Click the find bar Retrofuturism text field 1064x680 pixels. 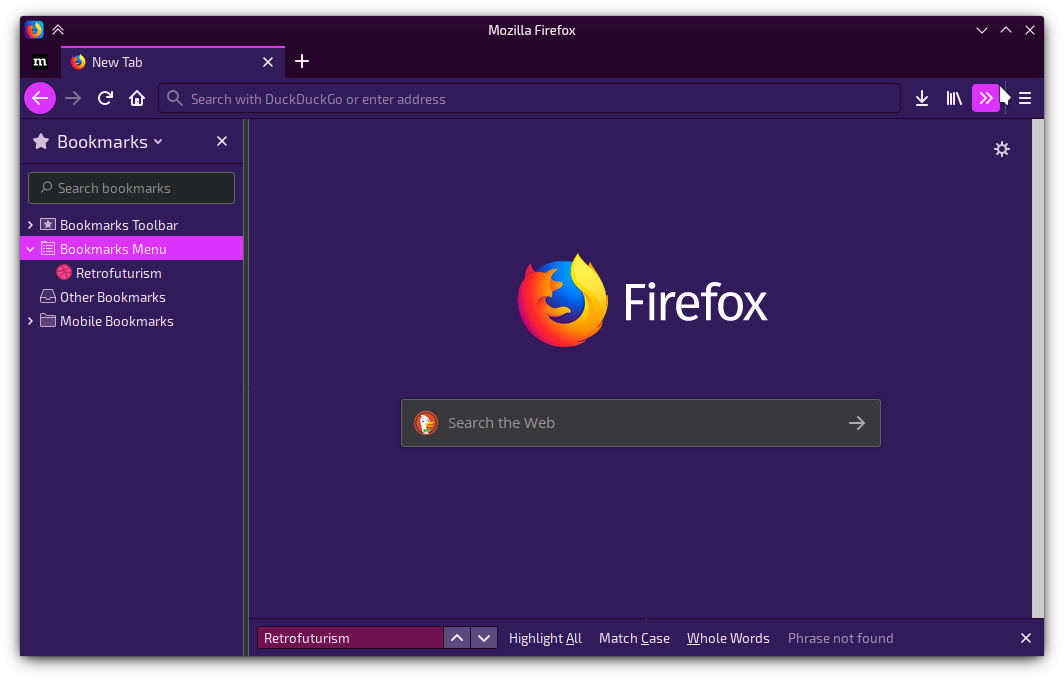tap(350, 638)
